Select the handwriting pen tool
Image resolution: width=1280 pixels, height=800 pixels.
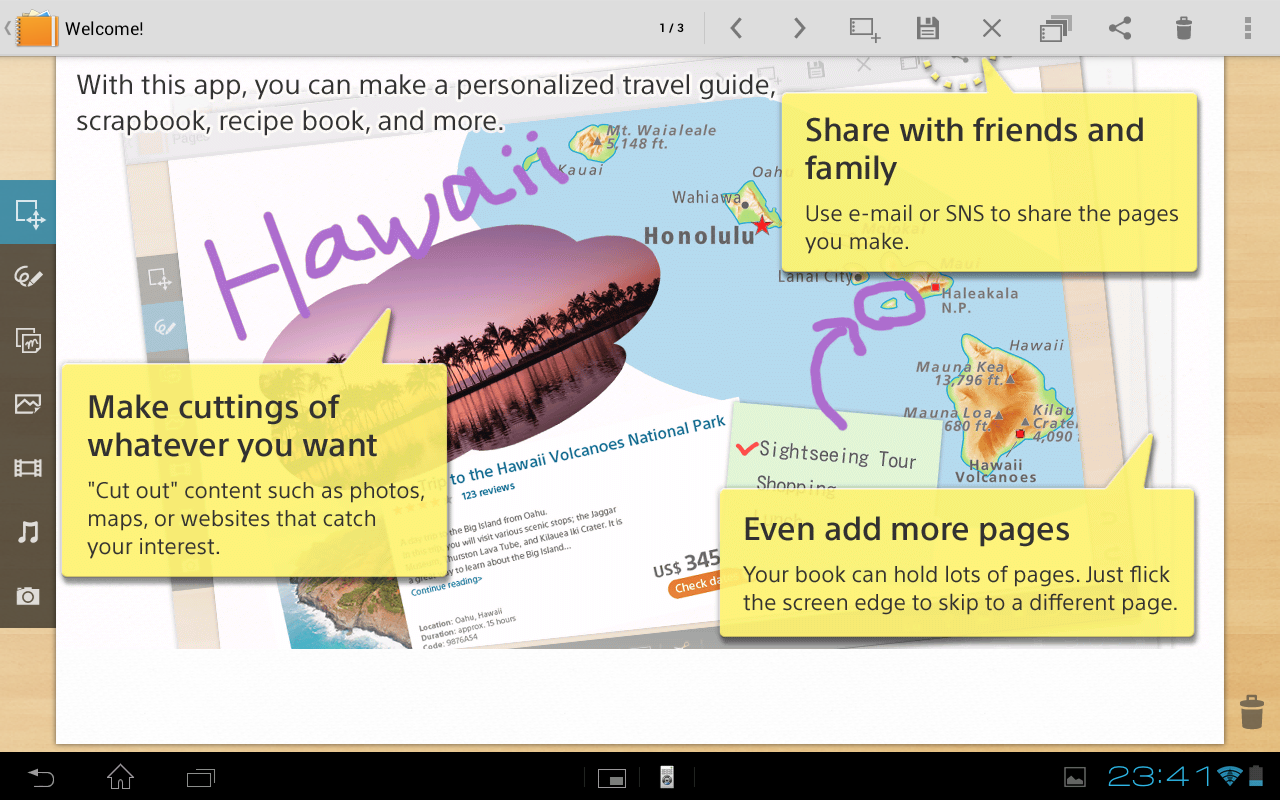[28, 276]
